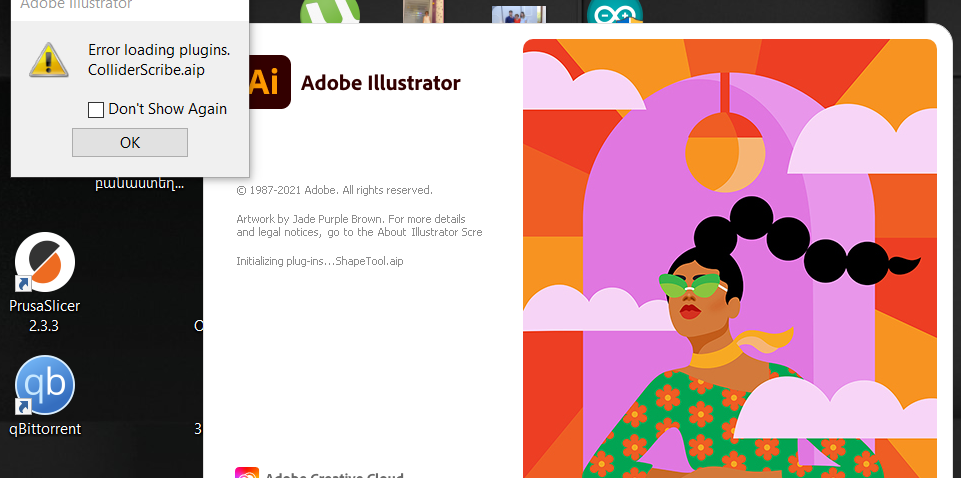Check the Don't Show Again checkbox
This screenshot has height=478, width=961.
(x=96, y=110)
